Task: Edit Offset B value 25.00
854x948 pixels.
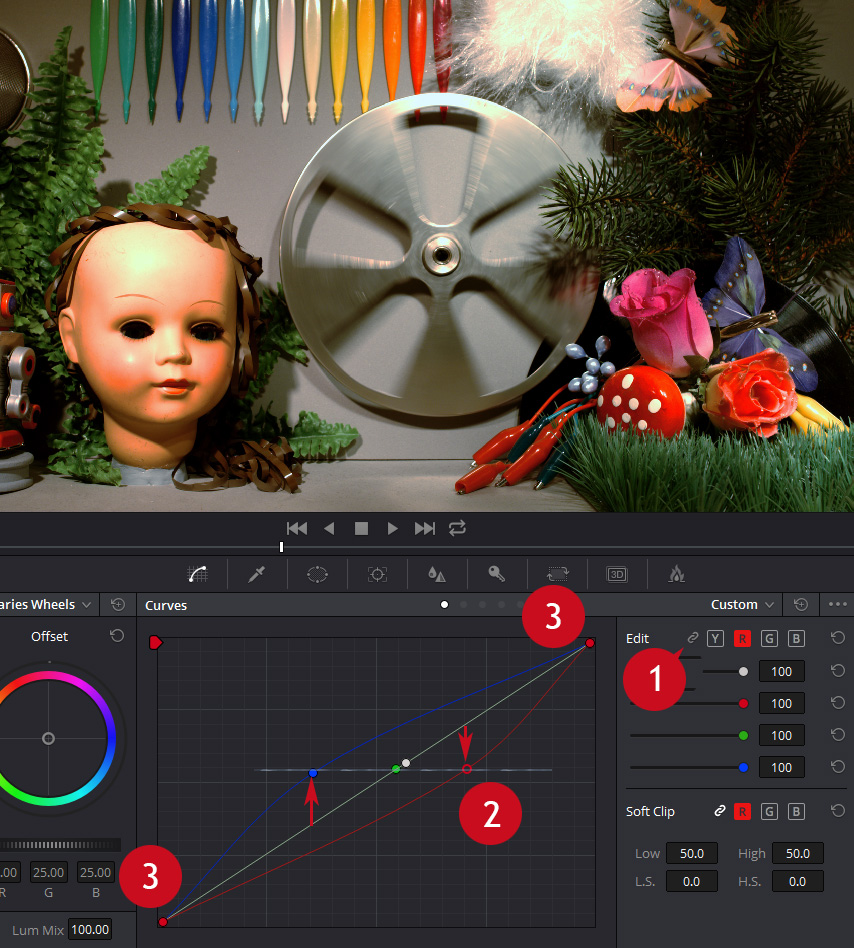Action: [95, 872]
